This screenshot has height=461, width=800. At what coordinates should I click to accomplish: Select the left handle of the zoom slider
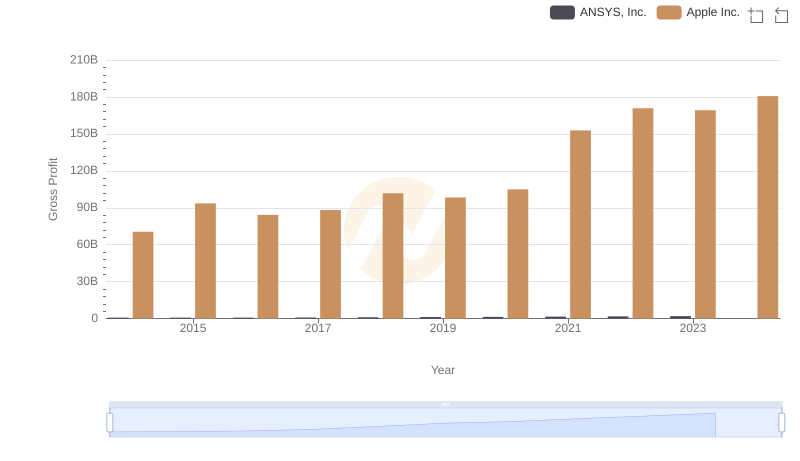coord(110,423)
